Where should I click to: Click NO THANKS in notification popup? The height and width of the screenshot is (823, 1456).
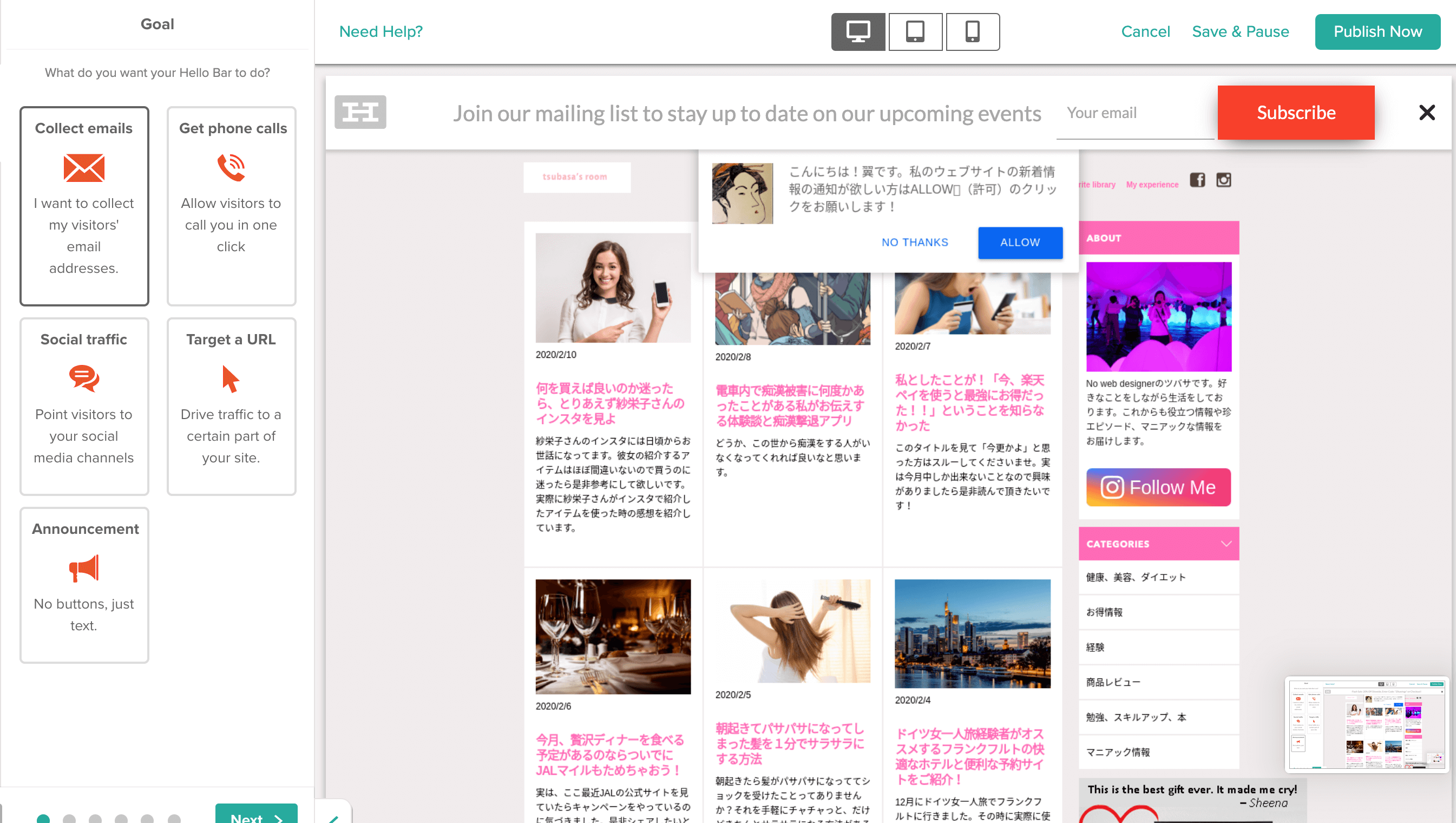pyautogui.click(x=915, y=243)
